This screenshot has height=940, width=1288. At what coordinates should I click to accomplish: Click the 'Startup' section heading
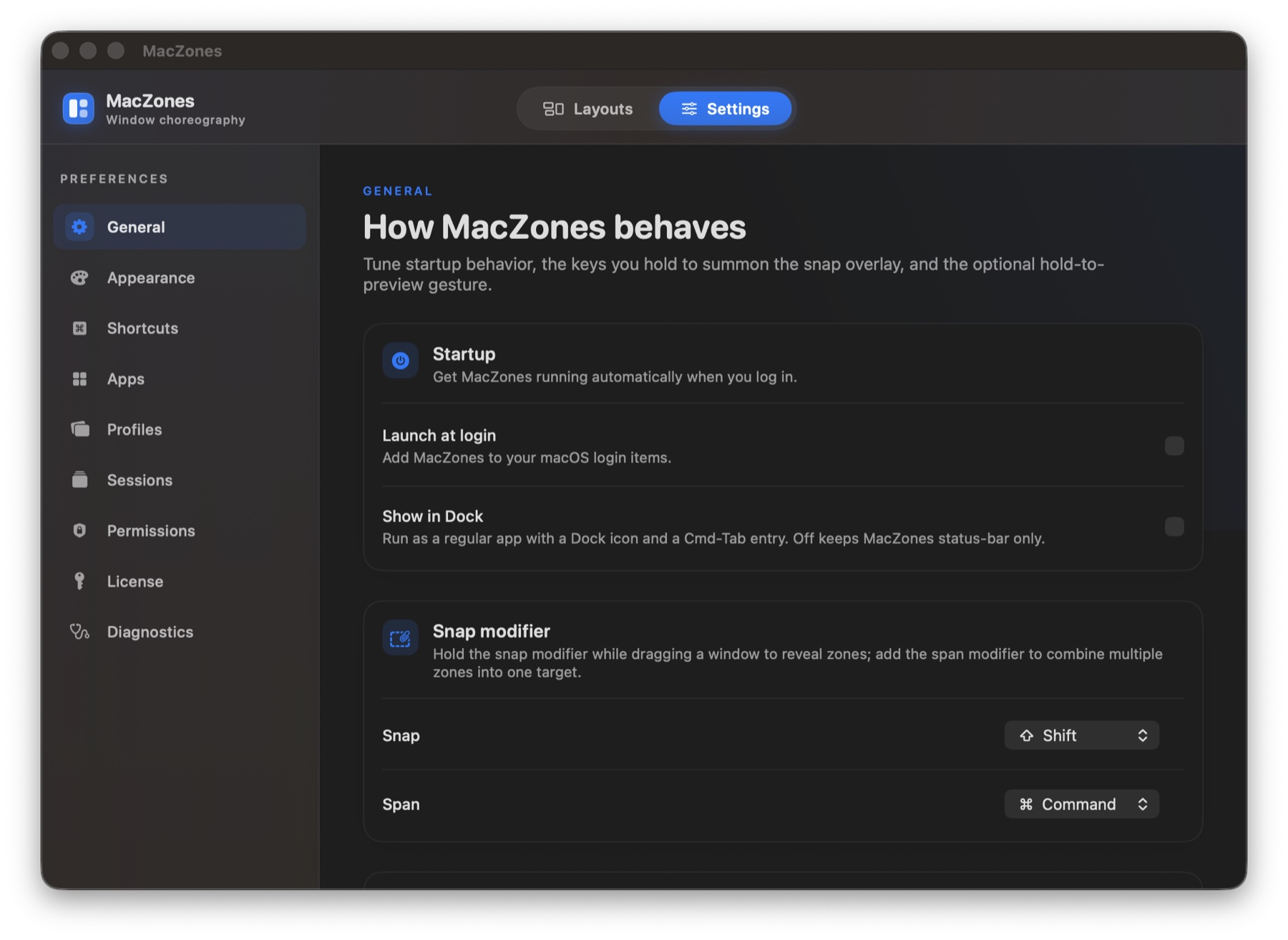point(464,354)
